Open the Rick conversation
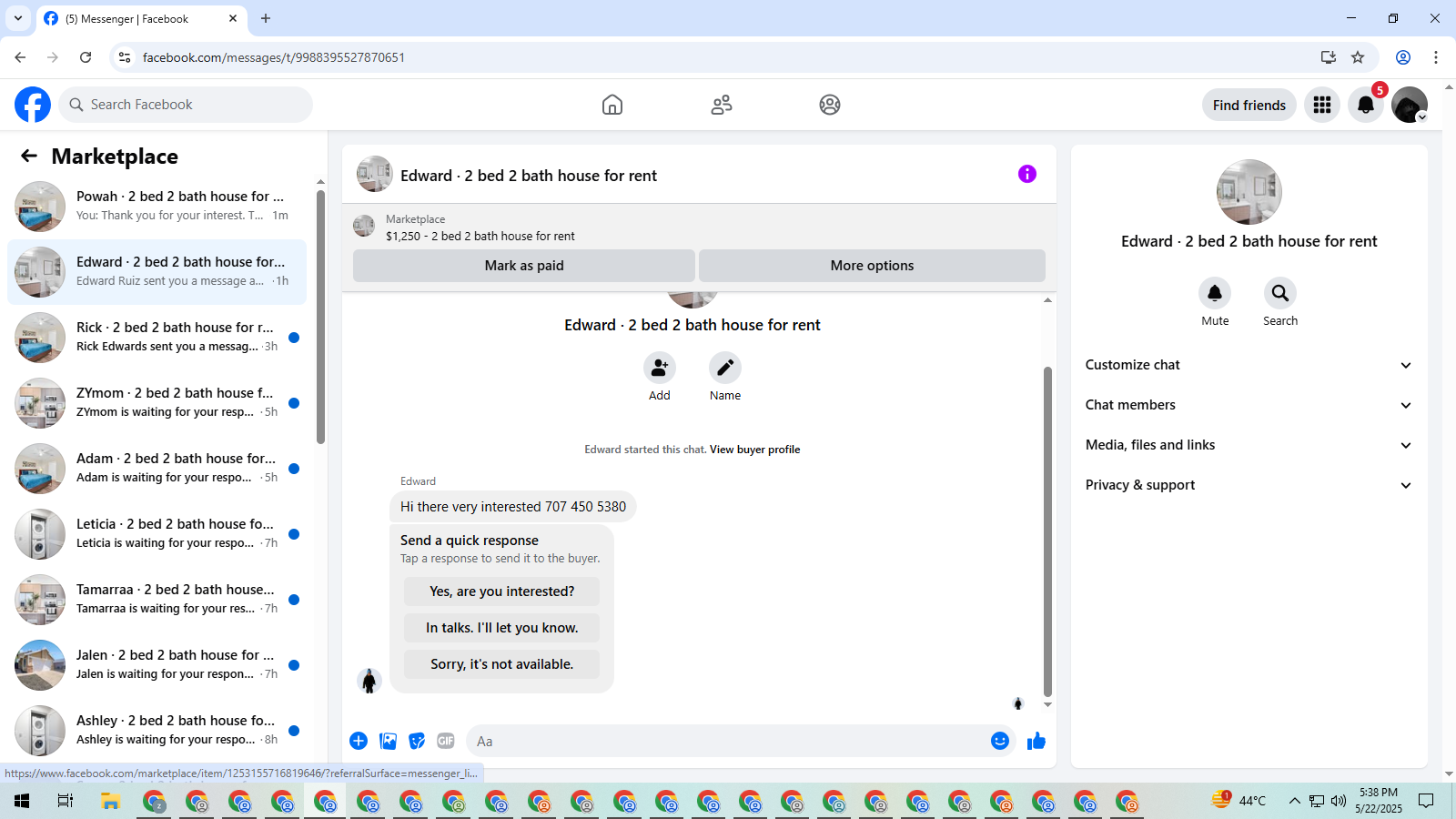This screenshot has width=1456, height=819. 157,338
